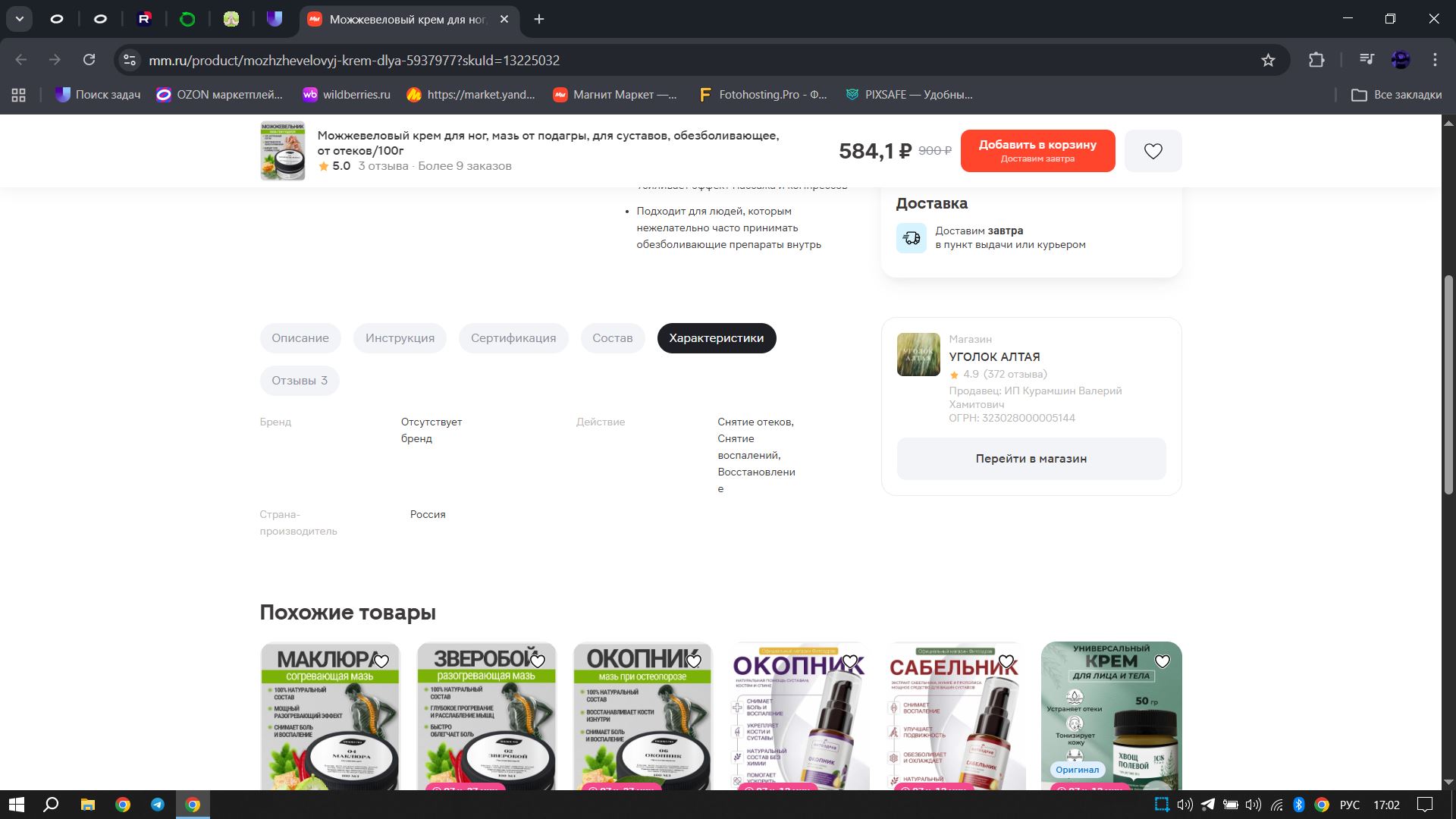
Task: Bookmark this page with the star icon
Action: click(x=1268, y=60)
